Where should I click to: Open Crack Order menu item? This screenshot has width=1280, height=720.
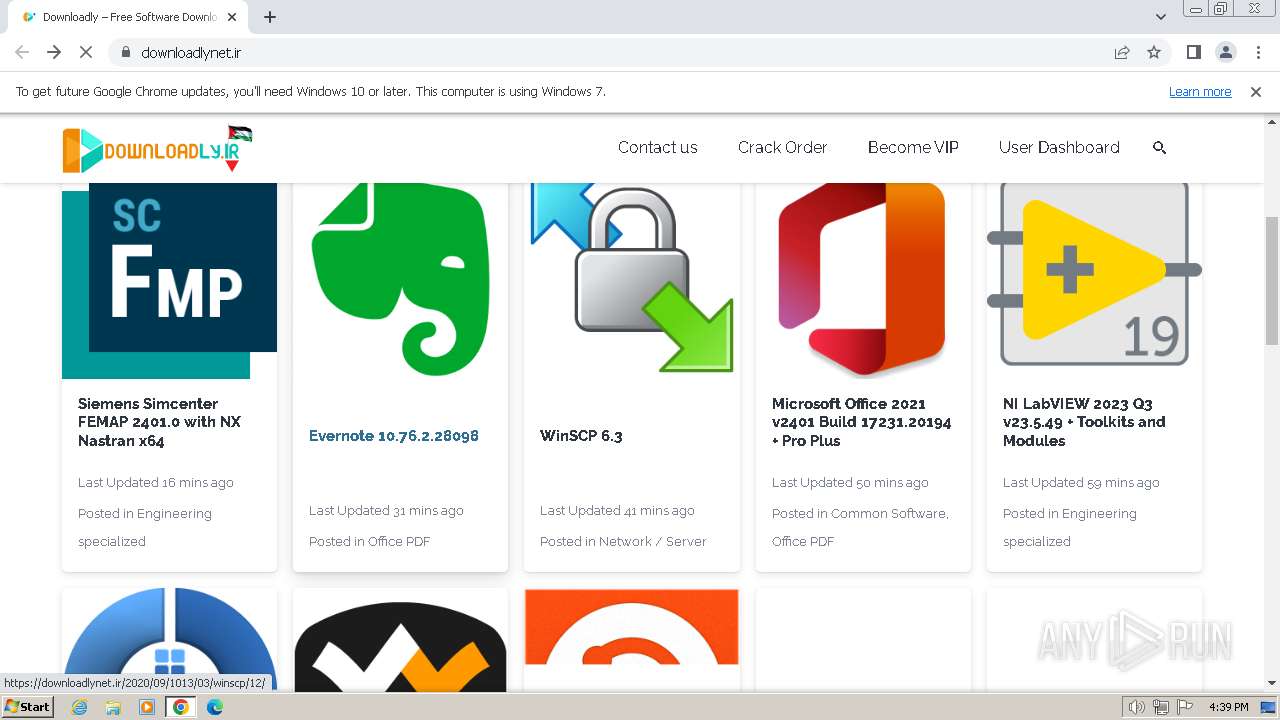[783, 147]
